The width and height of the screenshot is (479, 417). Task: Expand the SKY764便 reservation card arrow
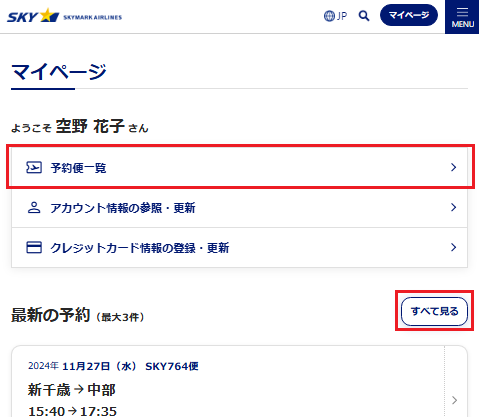tap(455, 400)
